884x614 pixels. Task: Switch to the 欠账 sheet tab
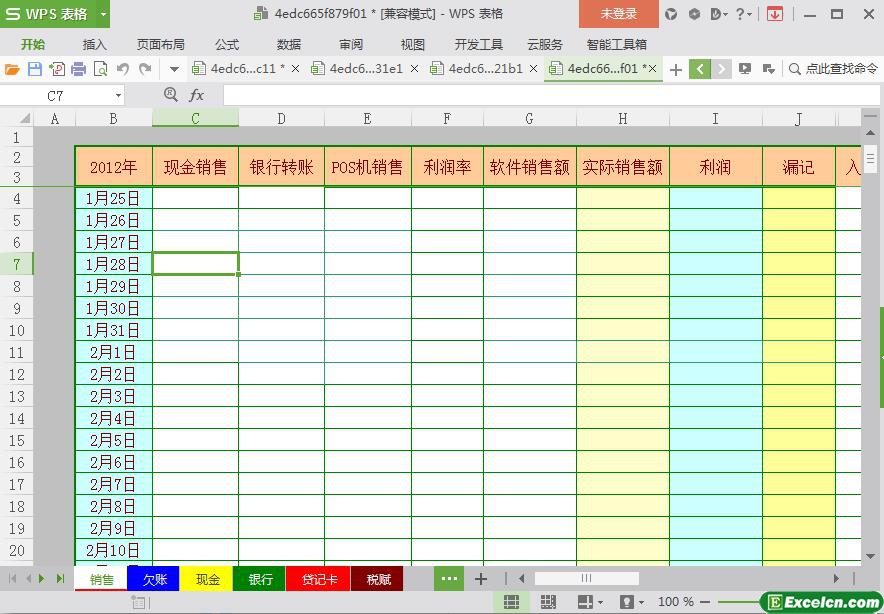tap(154, 579)
